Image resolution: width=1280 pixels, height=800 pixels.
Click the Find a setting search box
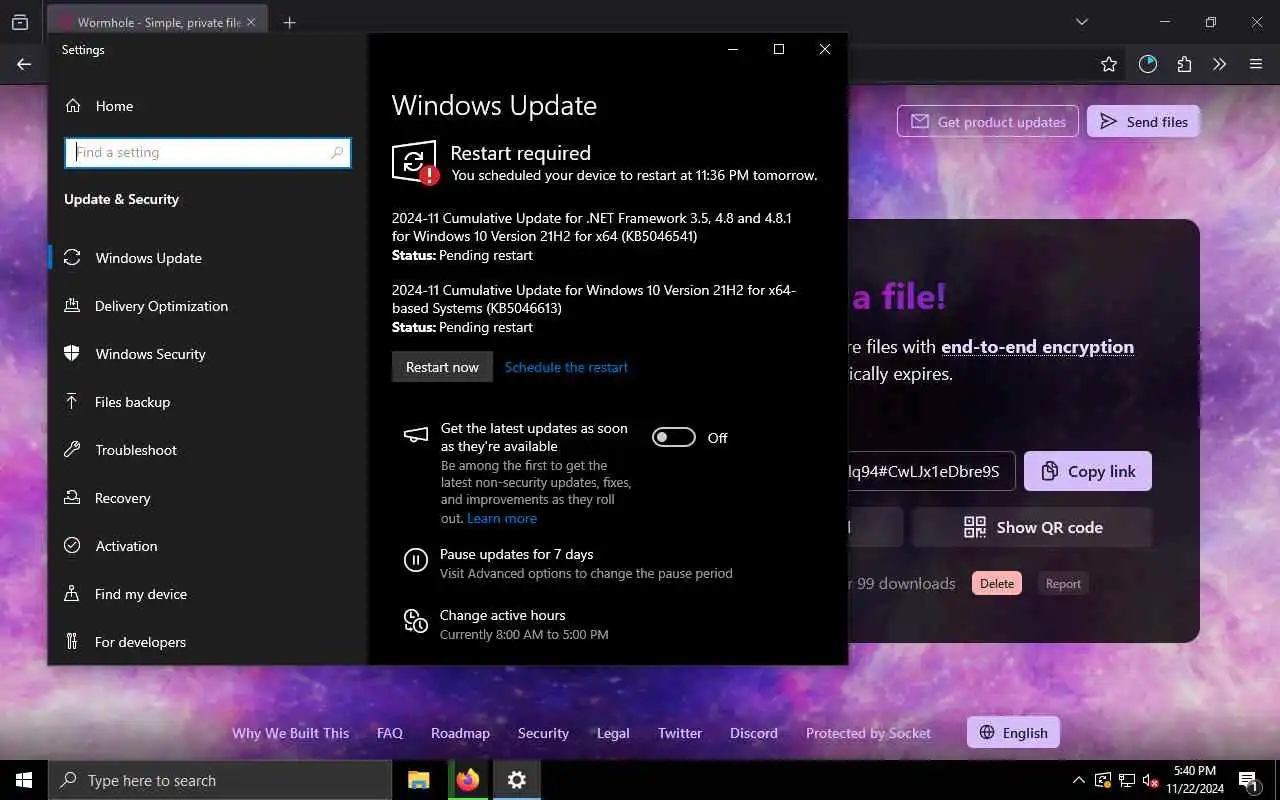tap(208, 152)
